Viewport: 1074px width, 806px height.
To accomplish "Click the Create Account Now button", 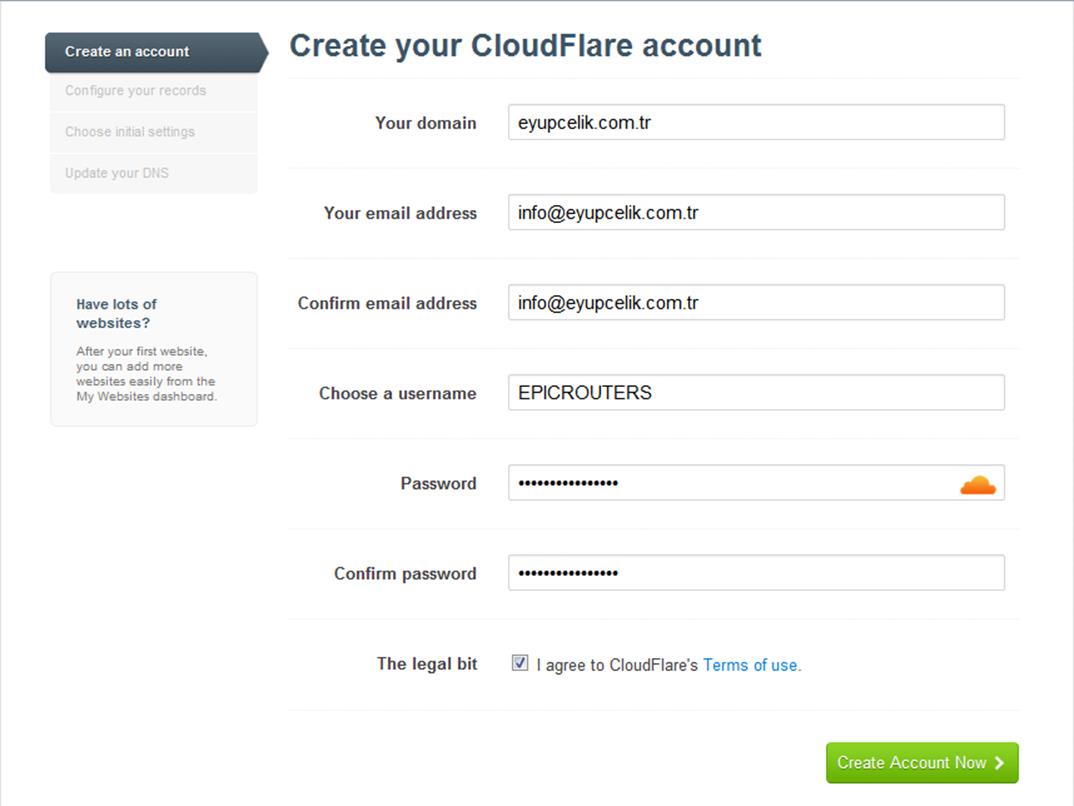I will click(x=922, y=762).
